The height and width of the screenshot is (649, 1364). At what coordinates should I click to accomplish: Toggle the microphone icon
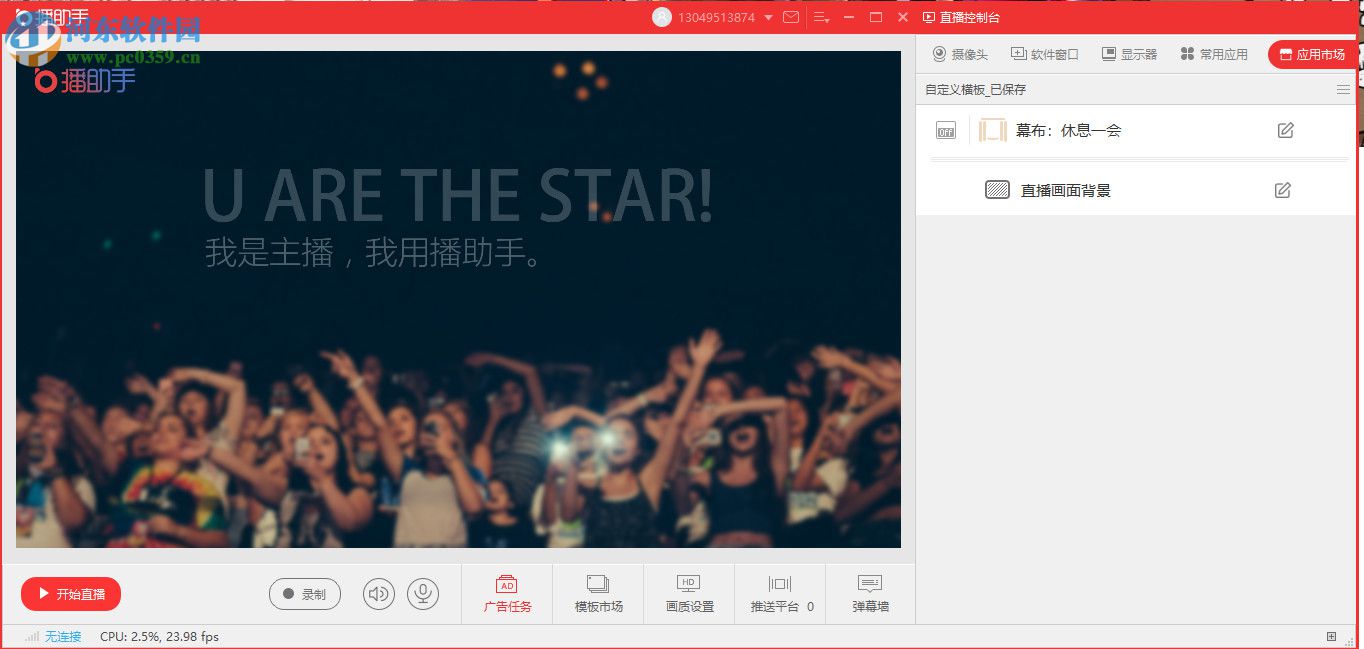click(423, 594)
